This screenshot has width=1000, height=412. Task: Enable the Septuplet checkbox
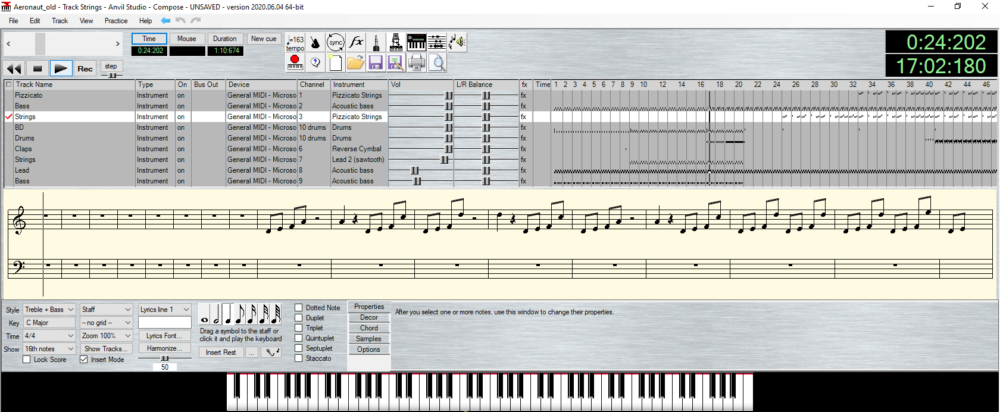click(x=298, y=348)
